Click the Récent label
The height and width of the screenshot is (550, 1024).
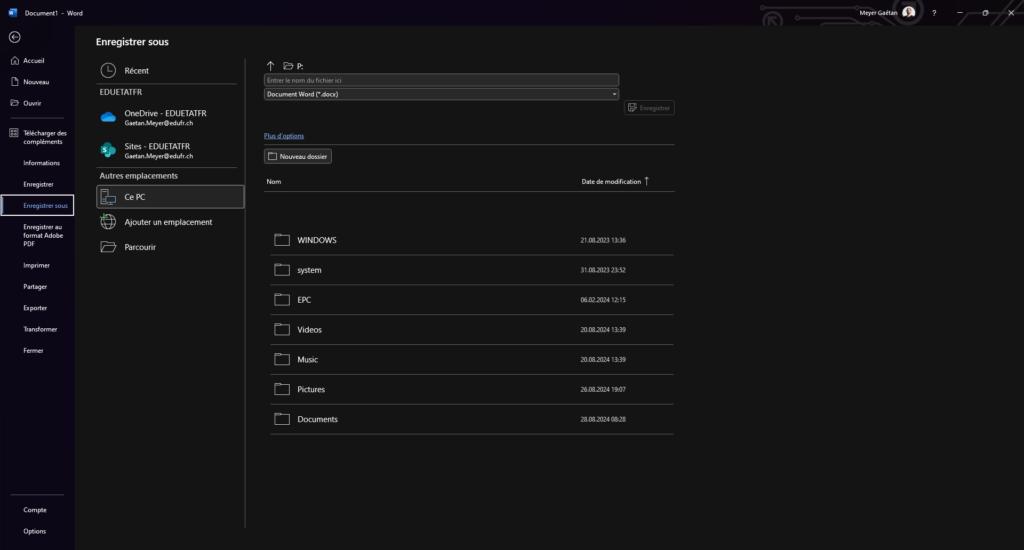pyautogui.click(x=136, y=71)
